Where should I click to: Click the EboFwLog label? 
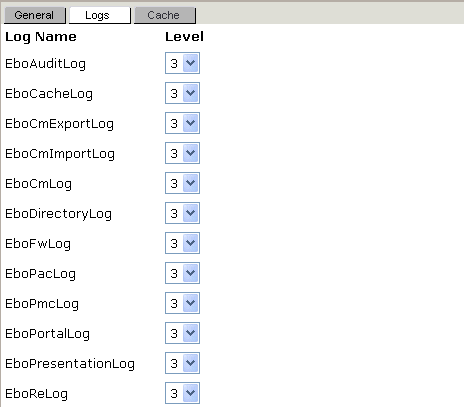(38, 244)
